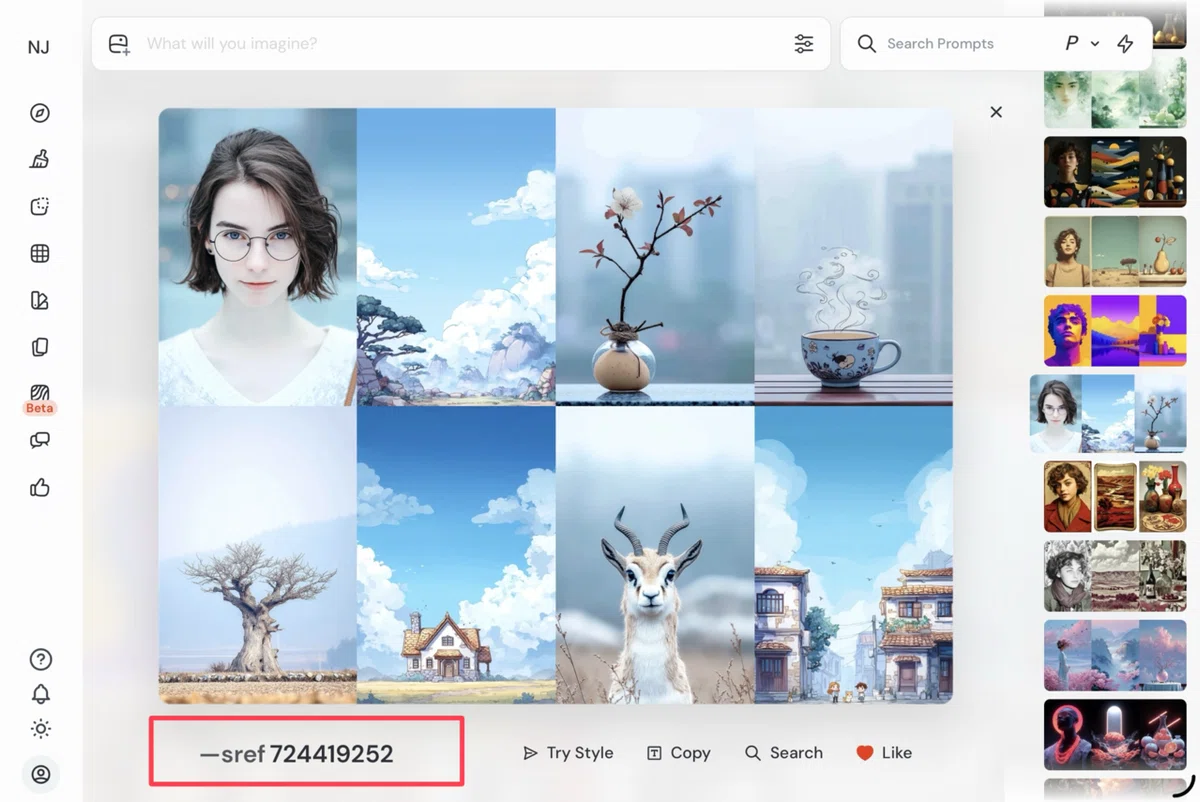Select the purple and yellow pop-art style thumbnail
Image resolution: width=1200 pixels, height=802 pixels.
(1115, 330)
